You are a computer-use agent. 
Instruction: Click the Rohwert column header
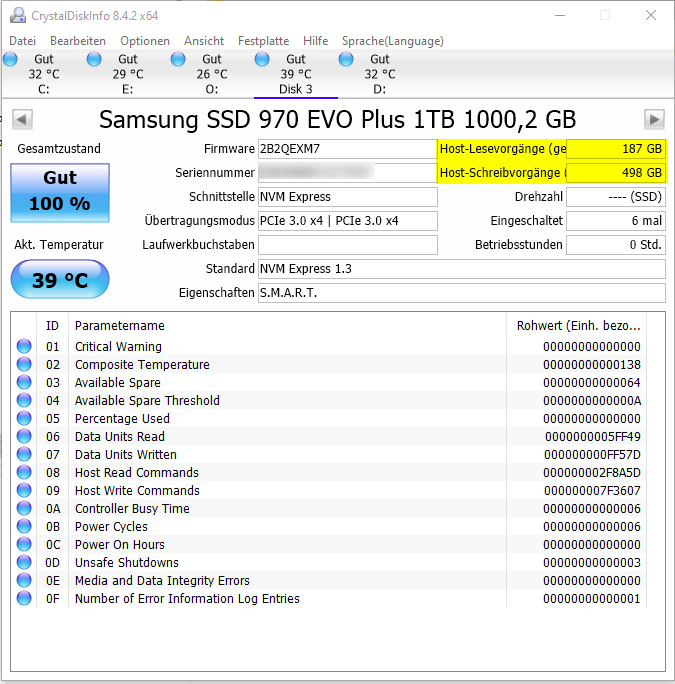click(x=576, y=325)
